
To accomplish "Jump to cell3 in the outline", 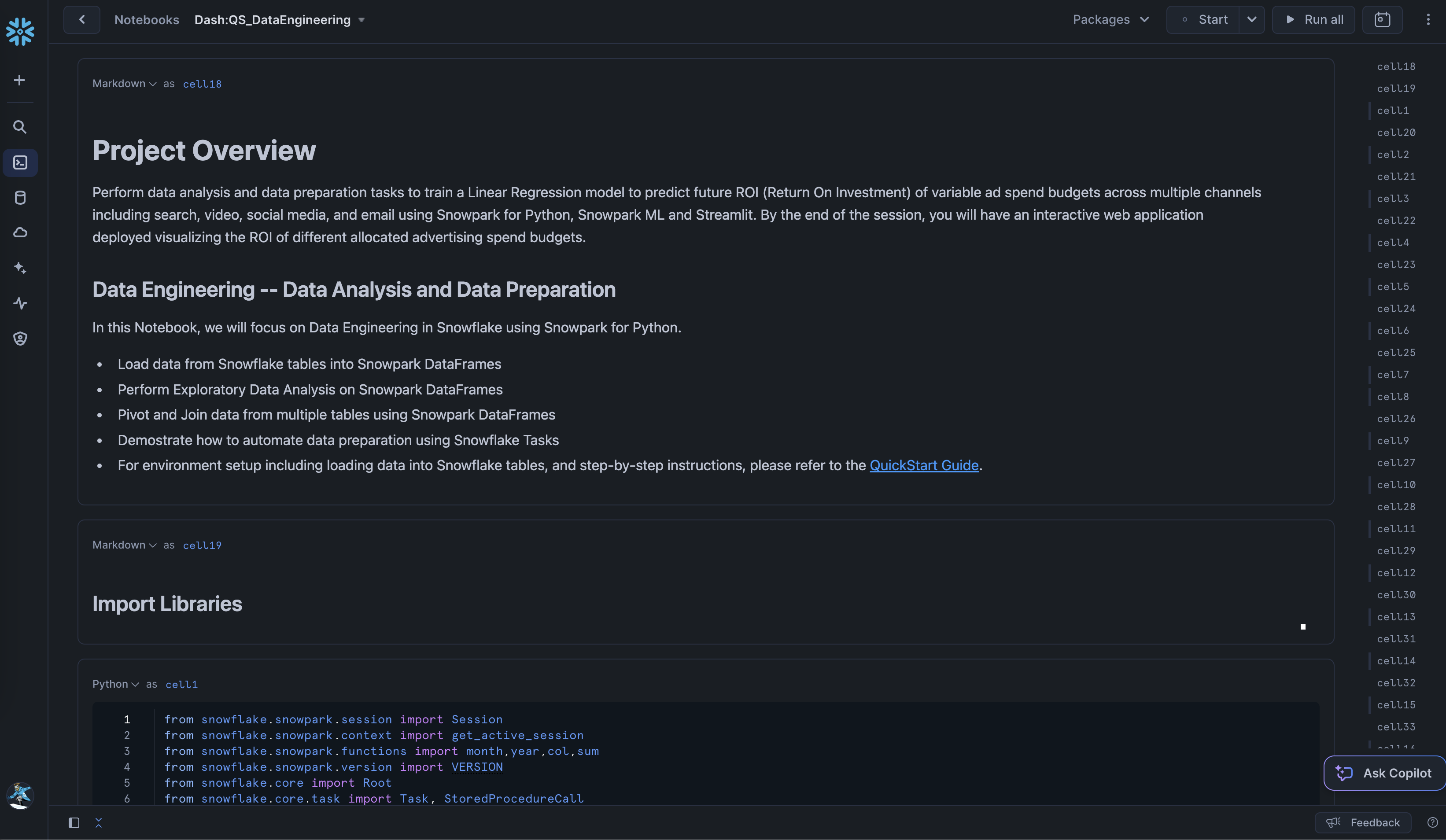I will click(1393, 199).
